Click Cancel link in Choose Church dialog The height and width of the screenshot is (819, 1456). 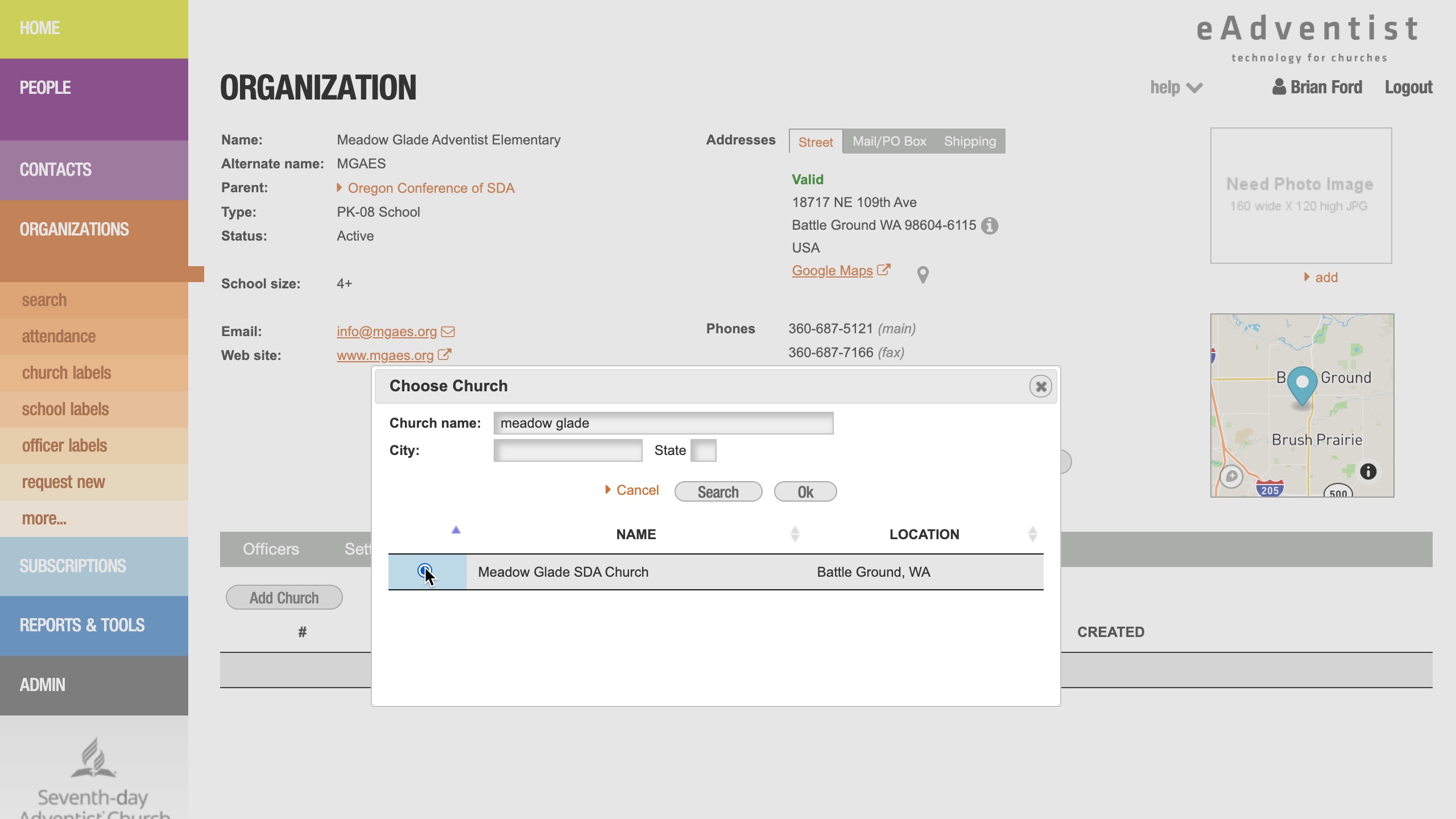(x=636, y=490)
